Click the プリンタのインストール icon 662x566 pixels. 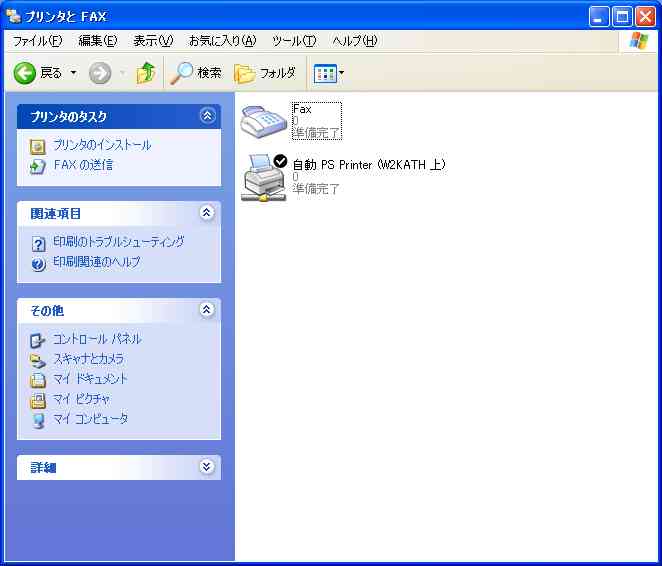[x=38, y=147]
